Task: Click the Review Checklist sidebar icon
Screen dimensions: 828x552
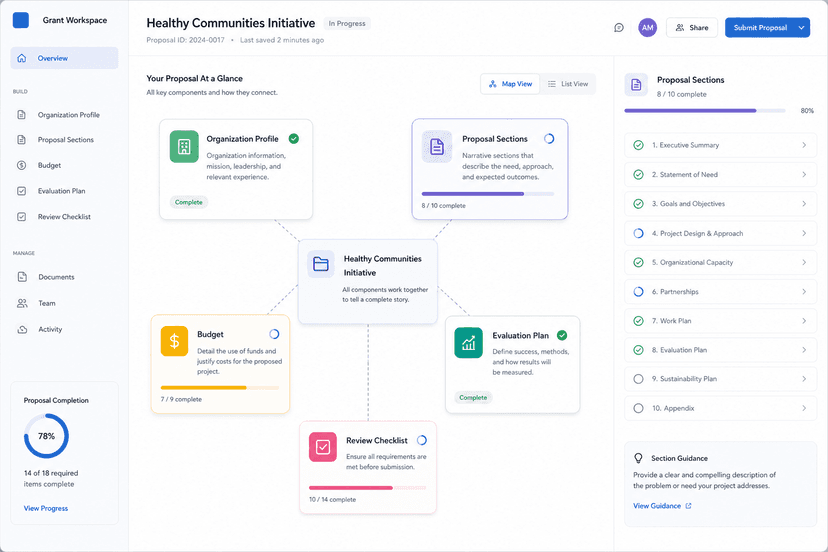Action: 22,217
